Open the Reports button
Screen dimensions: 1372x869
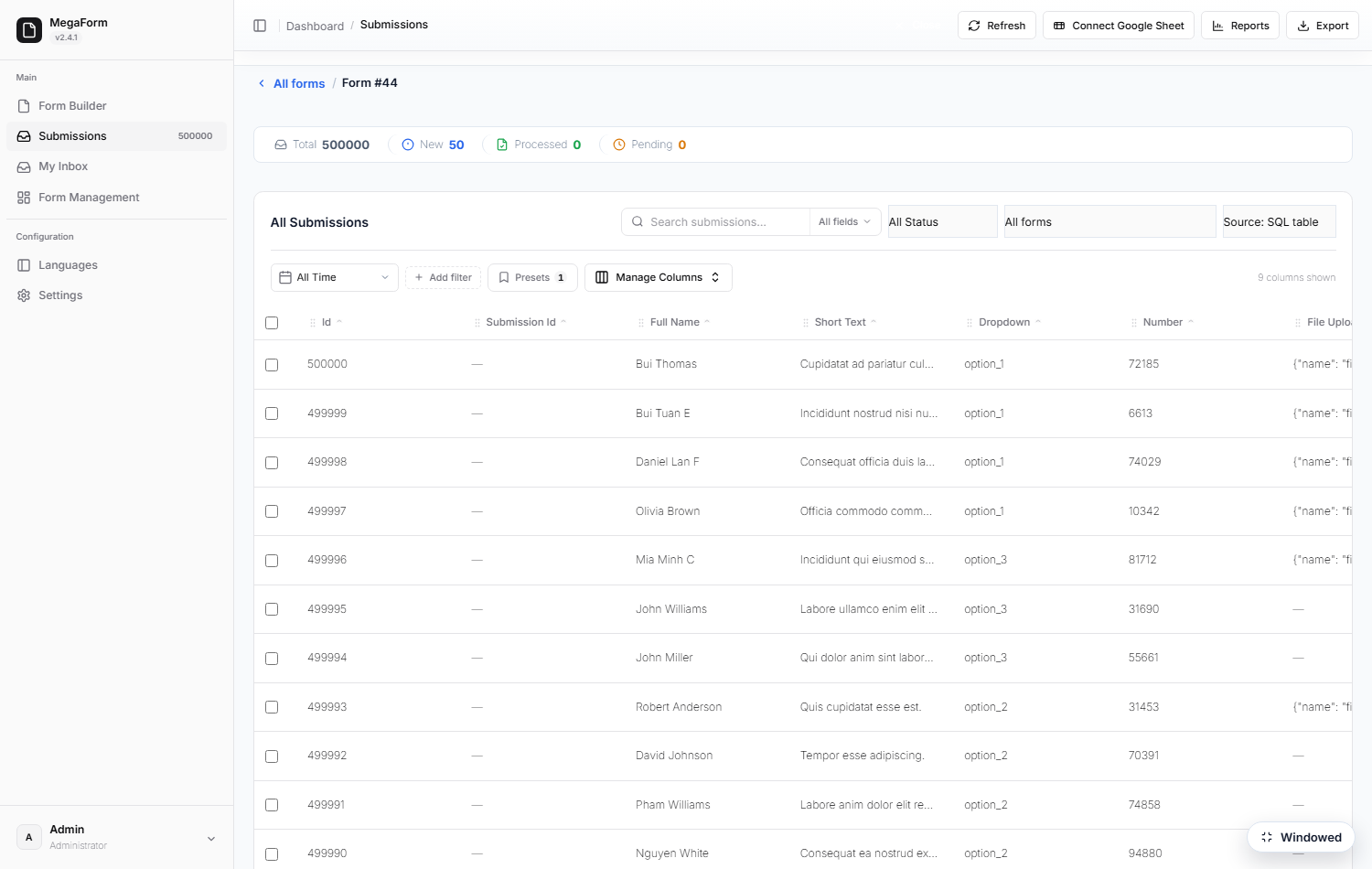click(1240, 26)
